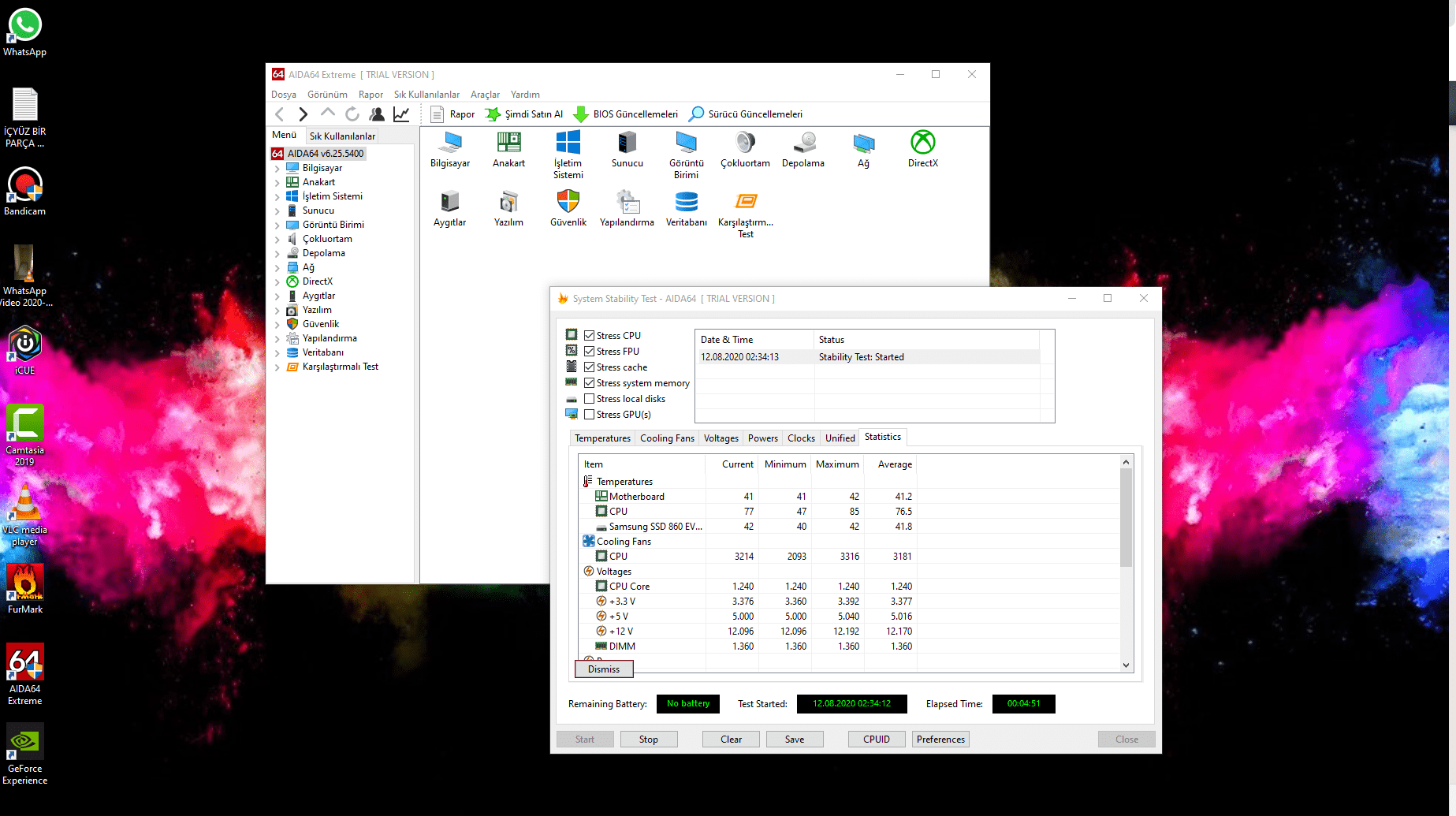
Task: Uncheck the Stress cache checkbox
Action: tap(589, 367)
